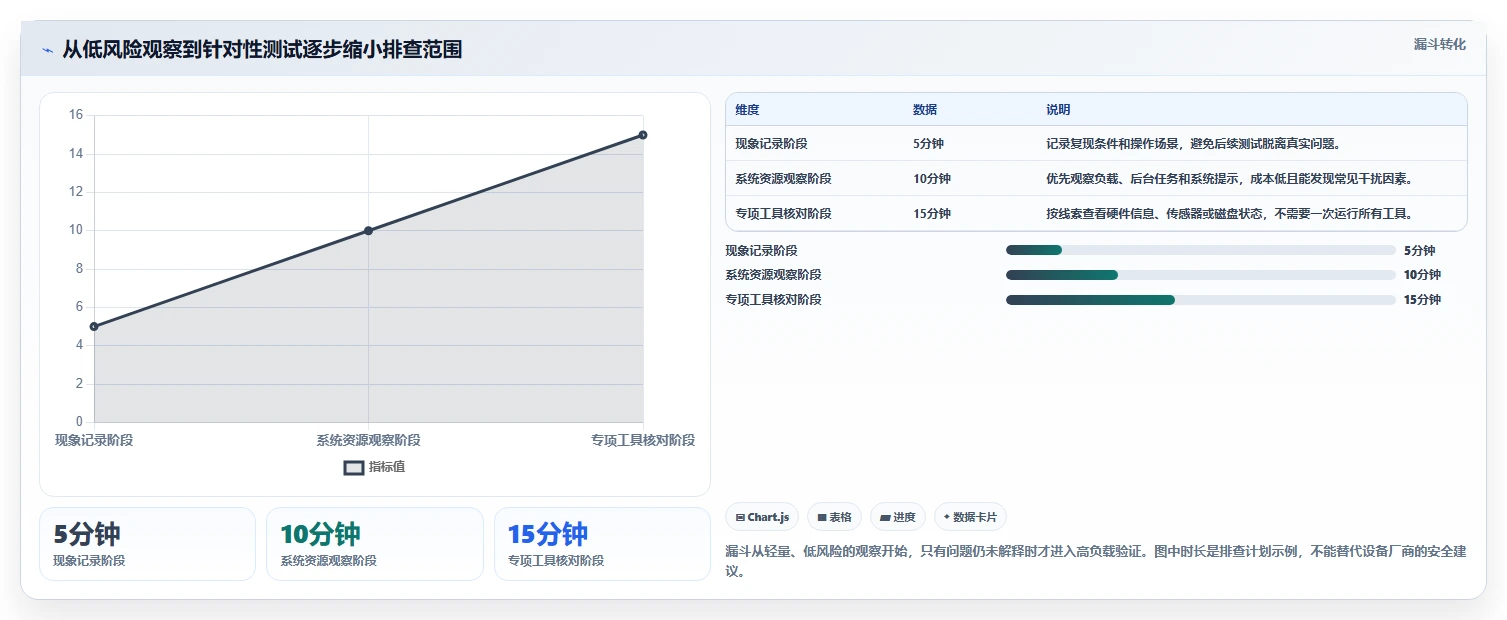Click the 现象记录阶段 progress bar
The image size is (1507, 620).
(1200, 250)
